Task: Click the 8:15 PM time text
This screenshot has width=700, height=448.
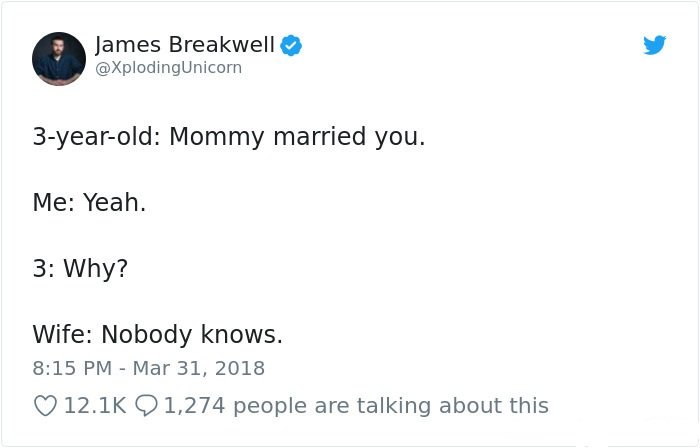Action: click(x=72, y=369)
